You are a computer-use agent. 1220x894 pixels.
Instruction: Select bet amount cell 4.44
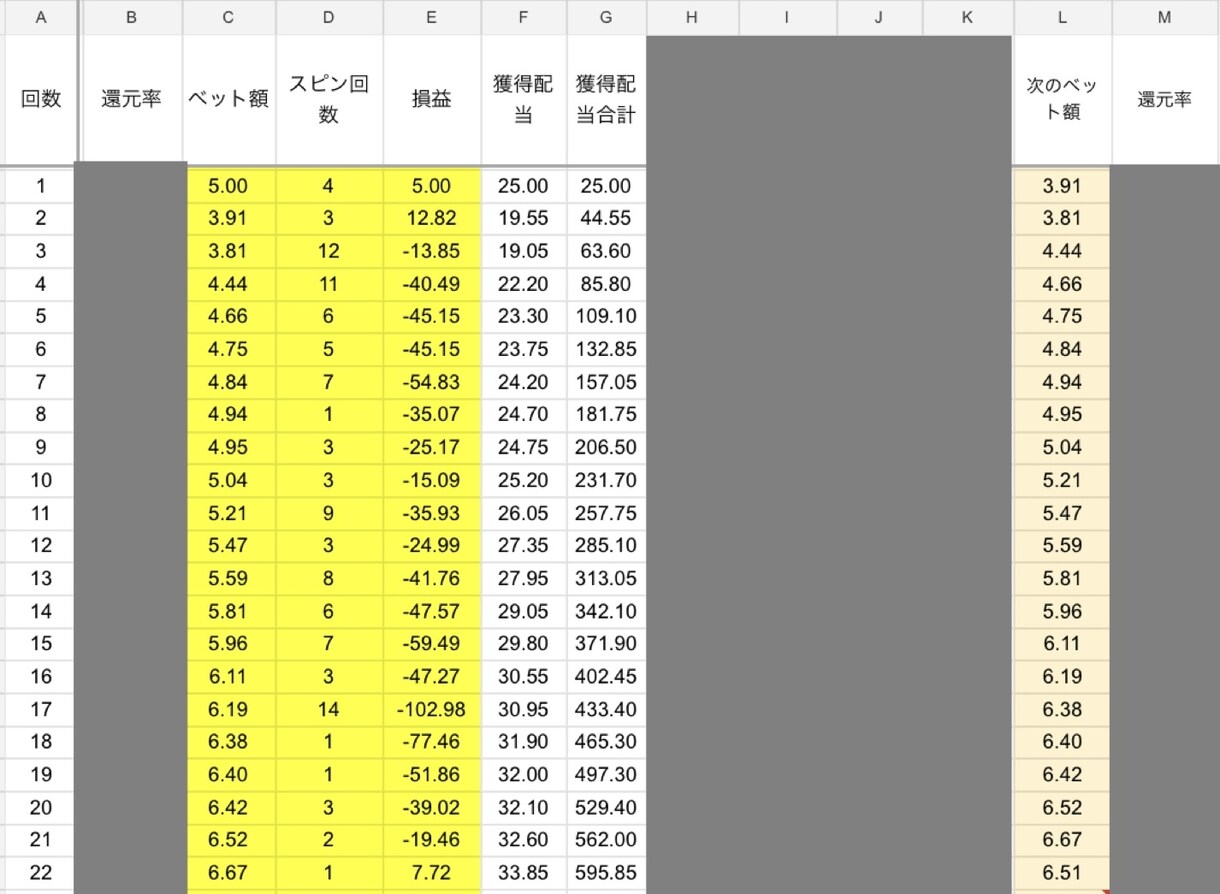coord(229,284)
